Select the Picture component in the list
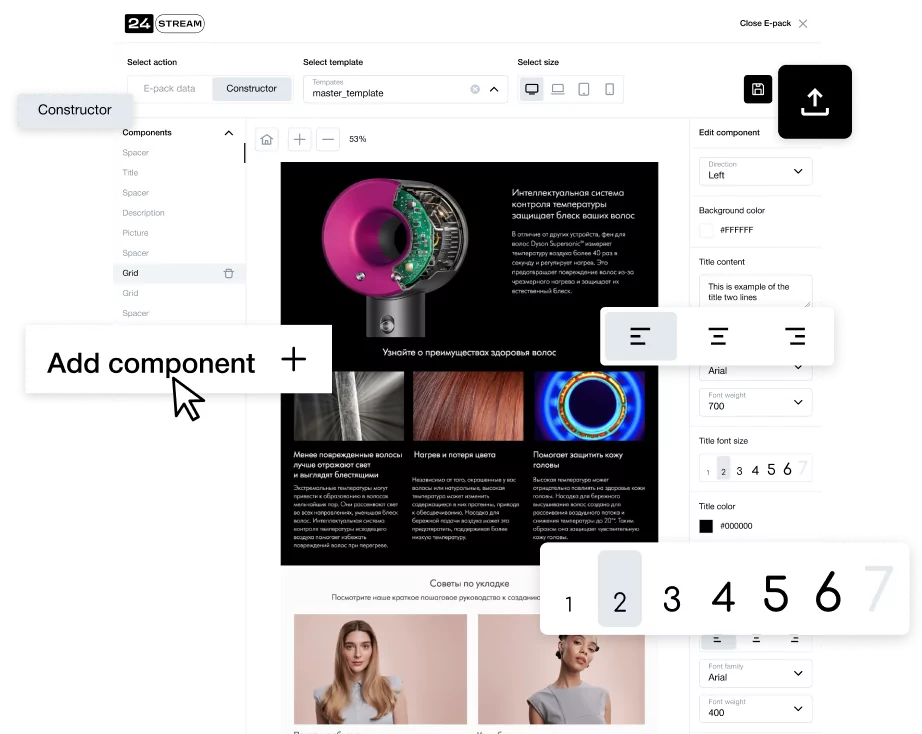 coord(135,233)
